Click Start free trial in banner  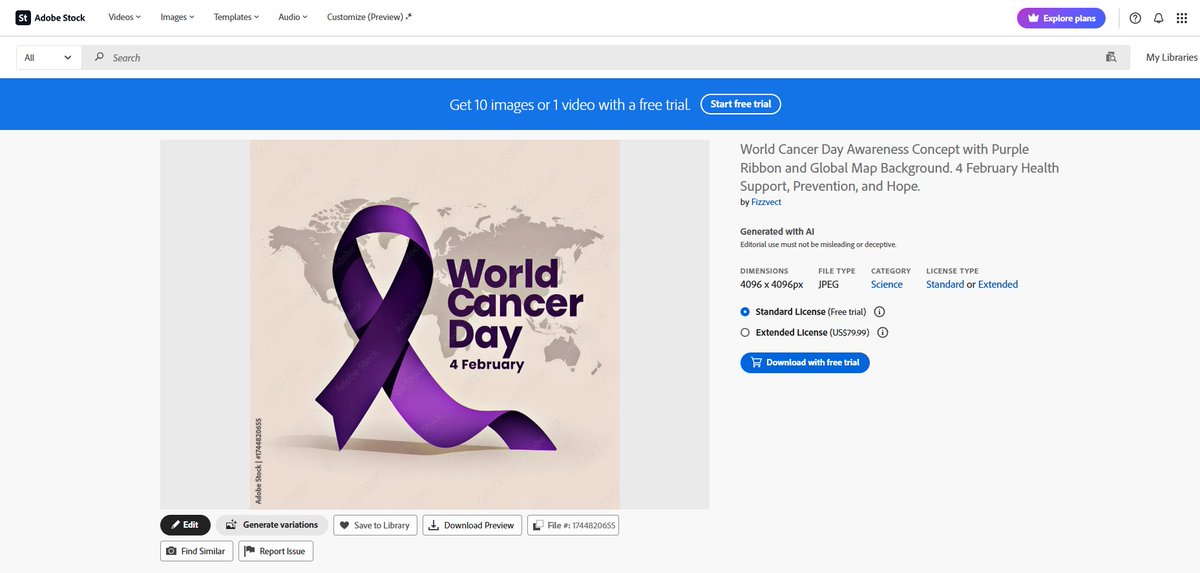pos(740,104)
